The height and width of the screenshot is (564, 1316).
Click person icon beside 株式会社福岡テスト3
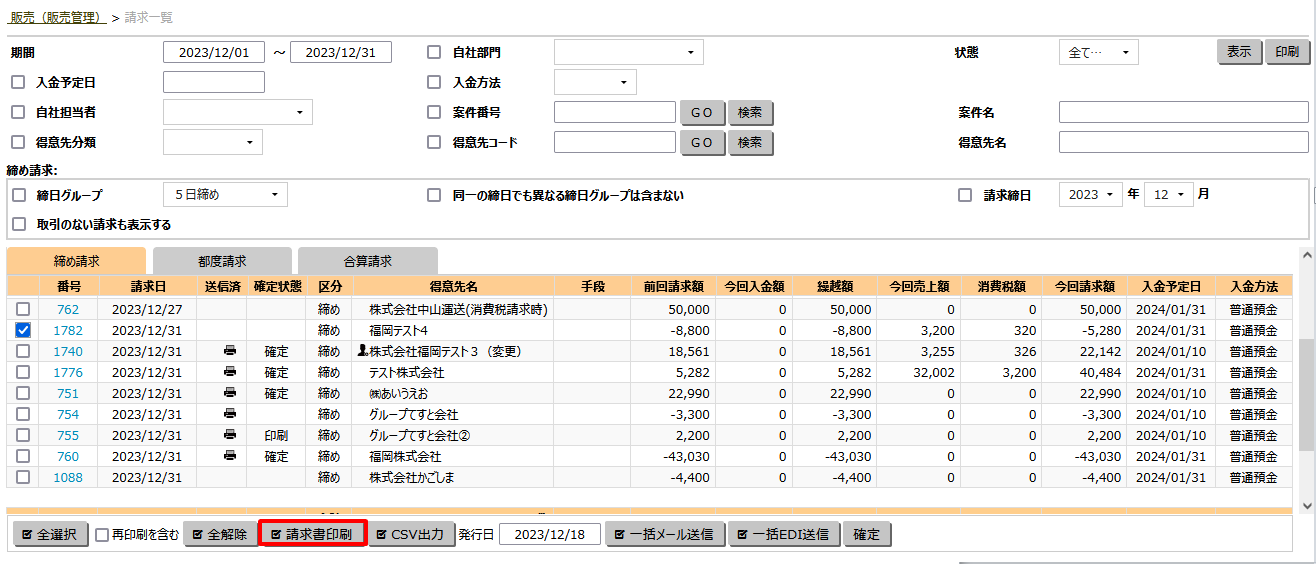coord(363,351)
